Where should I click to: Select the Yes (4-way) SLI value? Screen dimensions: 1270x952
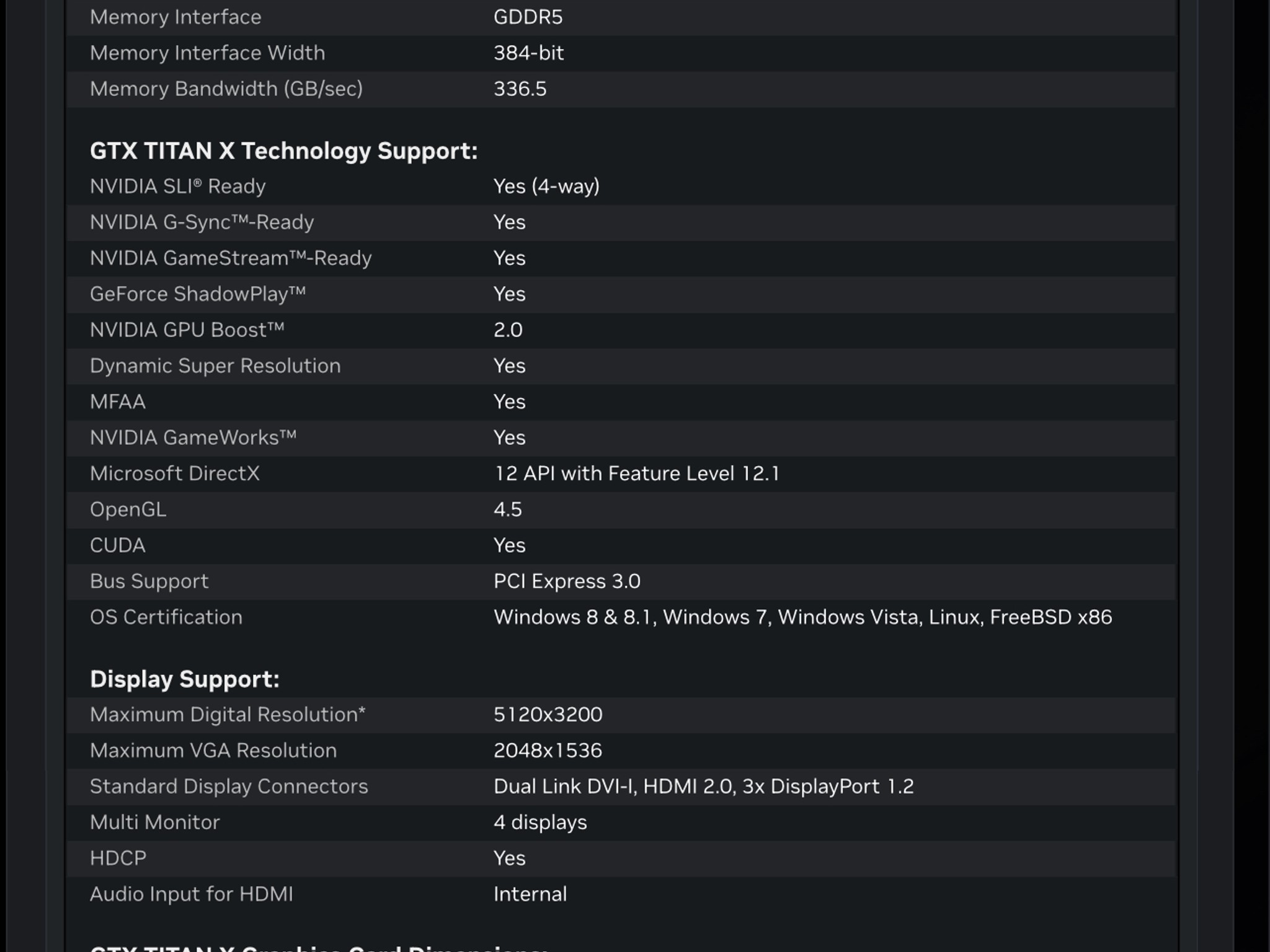pos(546,187)
